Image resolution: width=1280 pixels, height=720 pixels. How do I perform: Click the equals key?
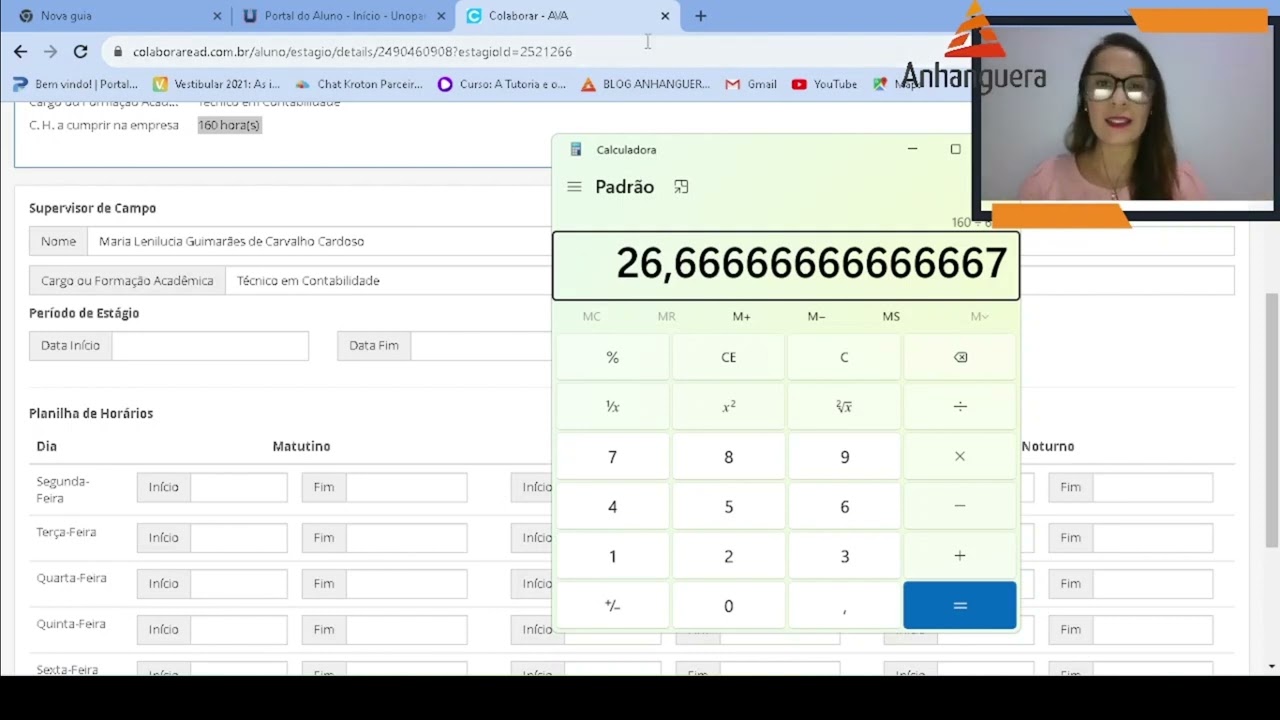tap(960, 606)
